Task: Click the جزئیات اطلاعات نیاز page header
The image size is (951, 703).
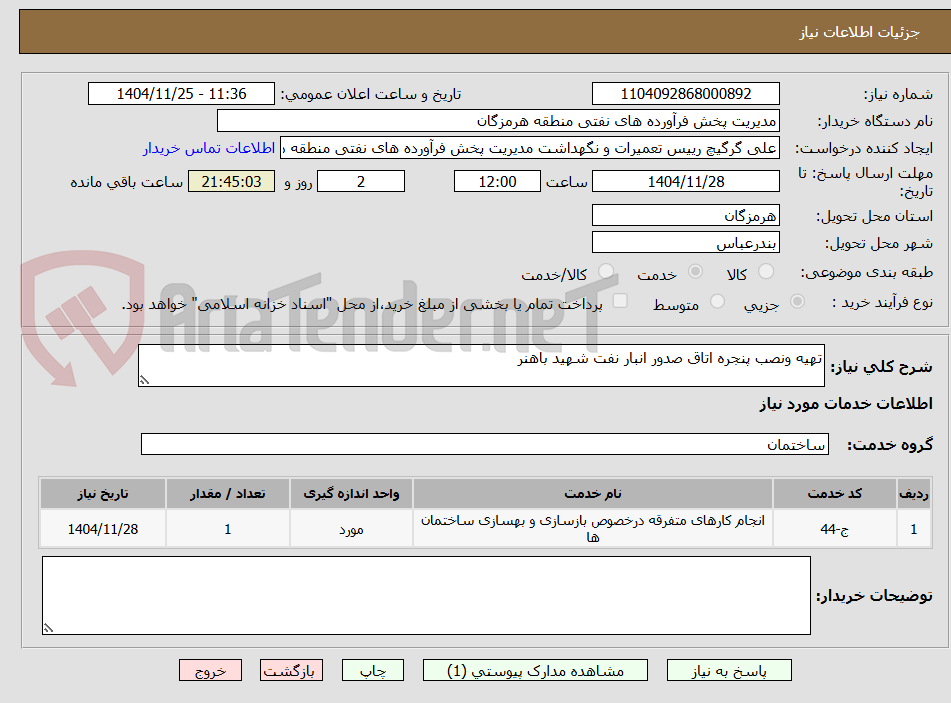Action: click(859, 32)
